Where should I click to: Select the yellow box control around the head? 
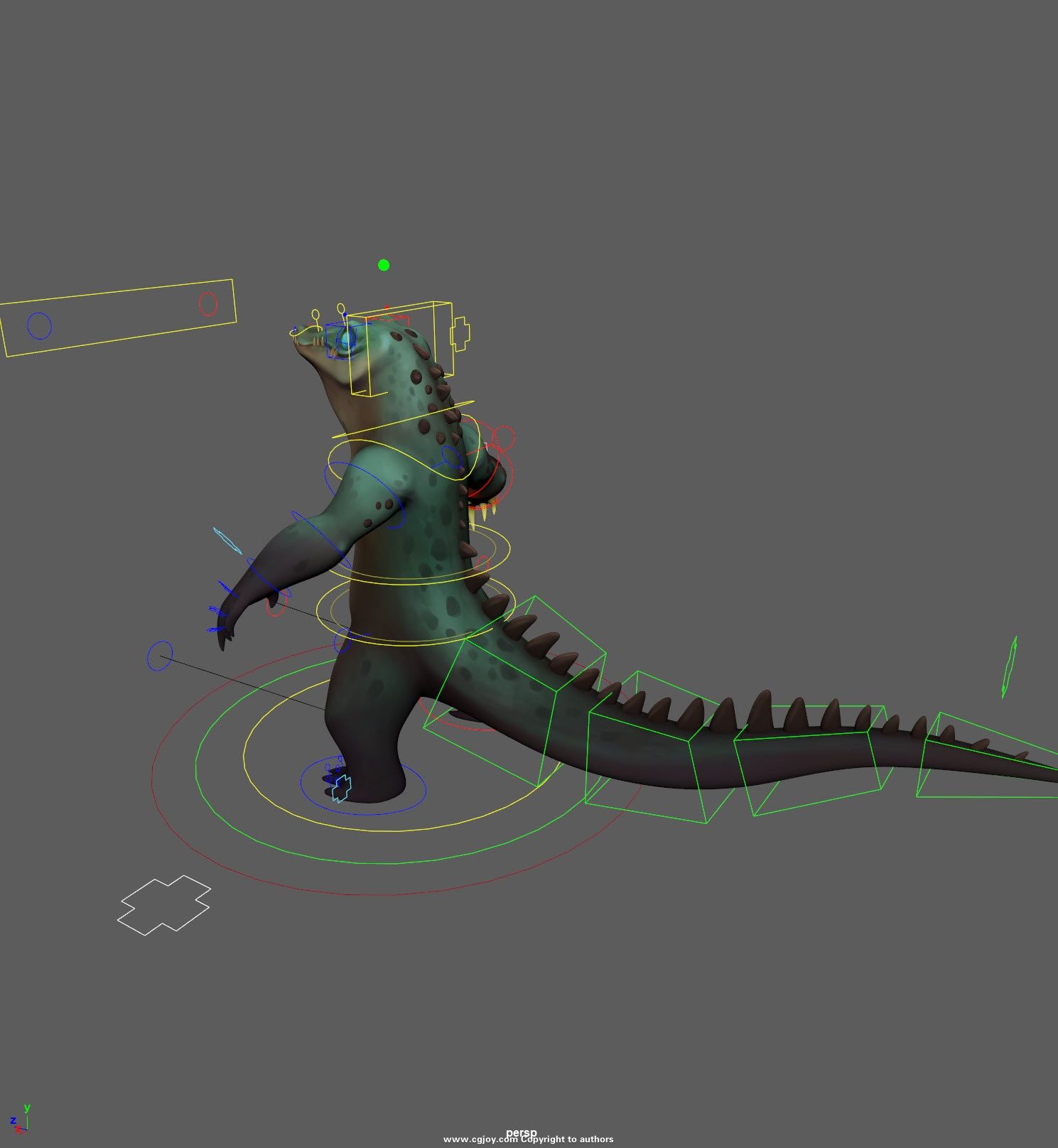tap(400, 348)
